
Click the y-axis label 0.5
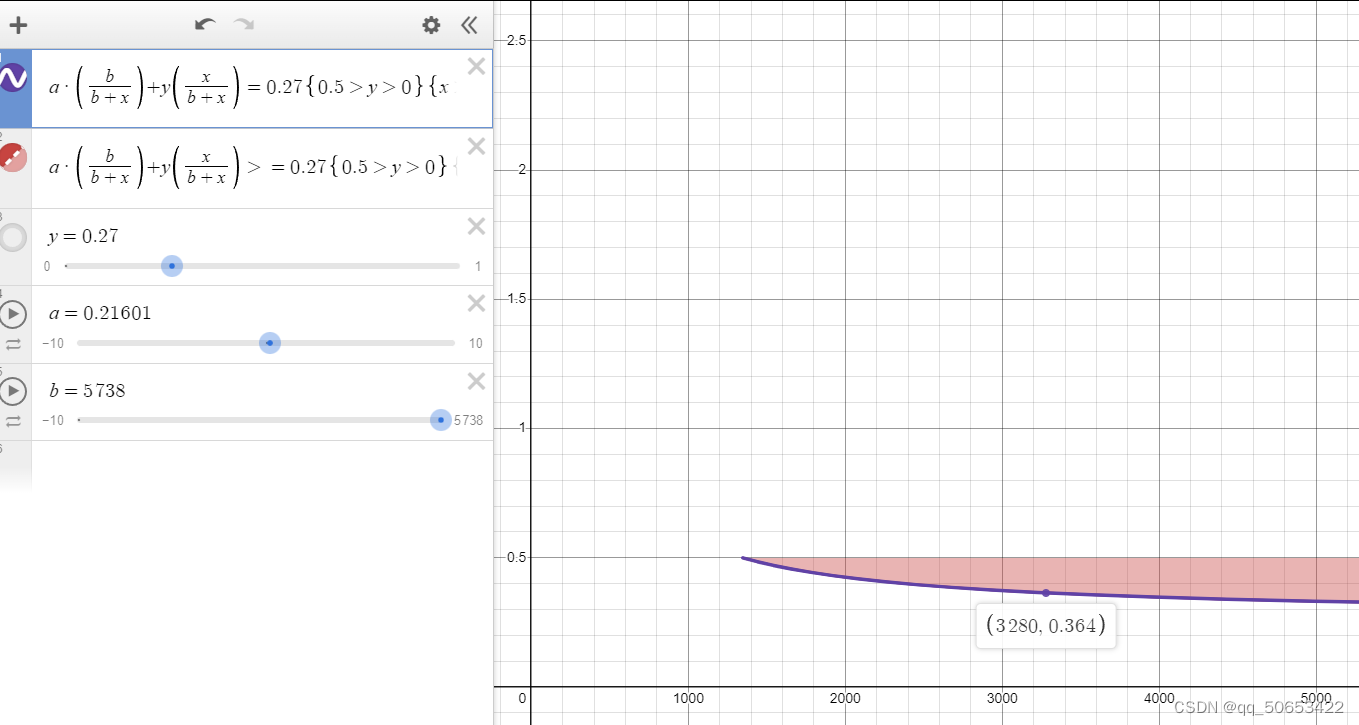515,557
